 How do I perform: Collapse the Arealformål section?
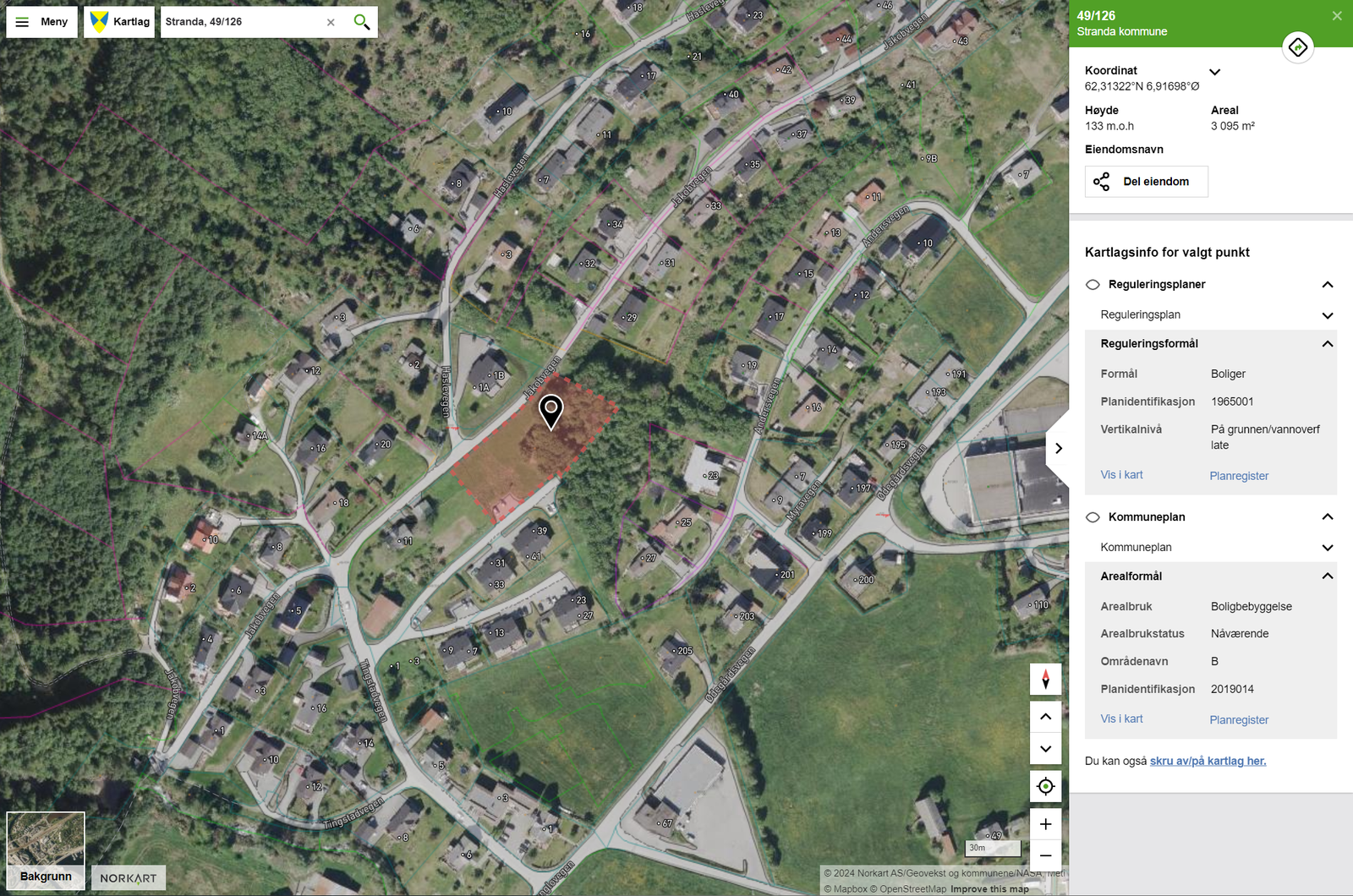1328,576
